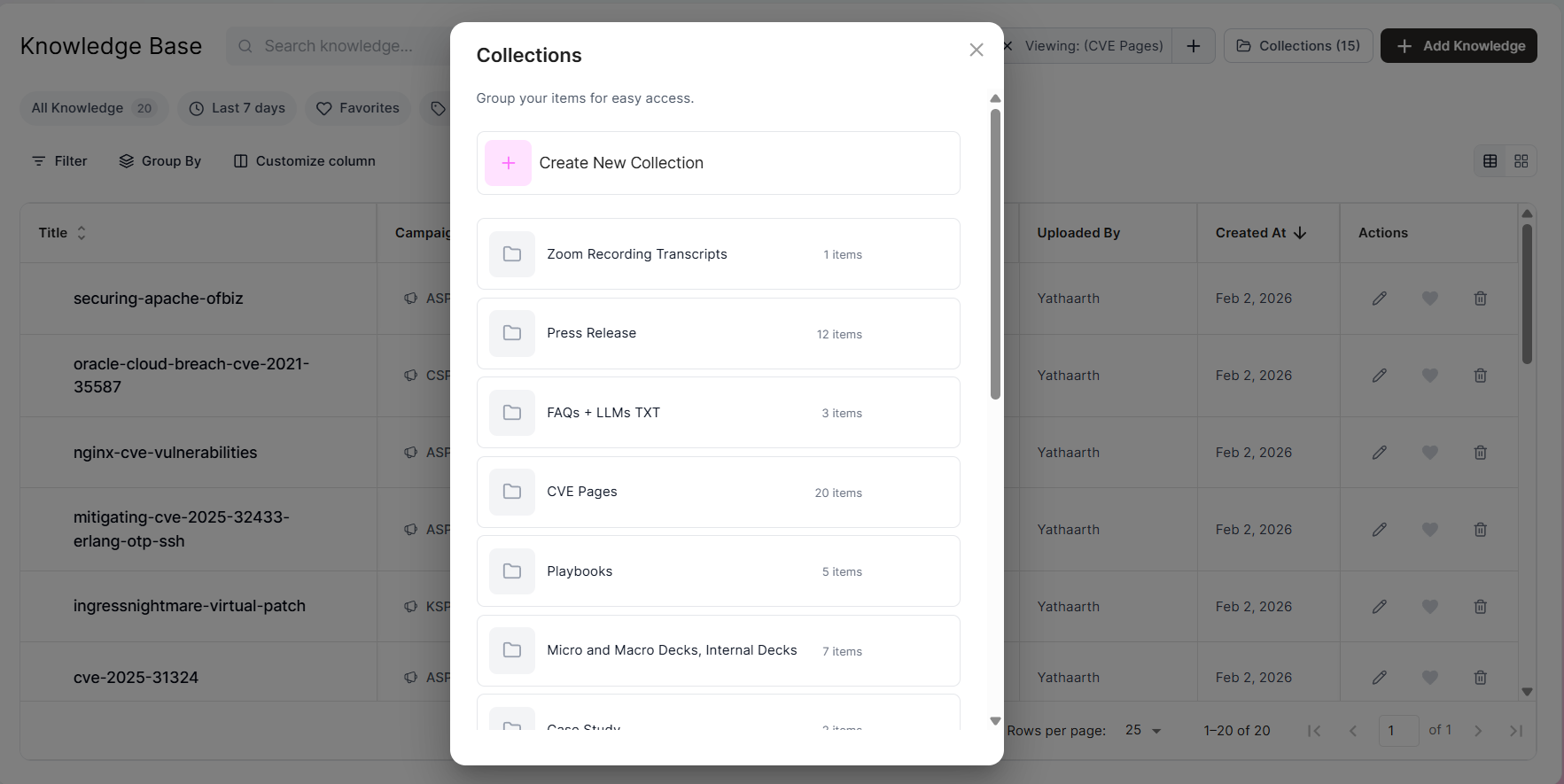Click the plus icon next to Viewing filter
This screenshot has height=784, width=1564.
click(1194, 46)
